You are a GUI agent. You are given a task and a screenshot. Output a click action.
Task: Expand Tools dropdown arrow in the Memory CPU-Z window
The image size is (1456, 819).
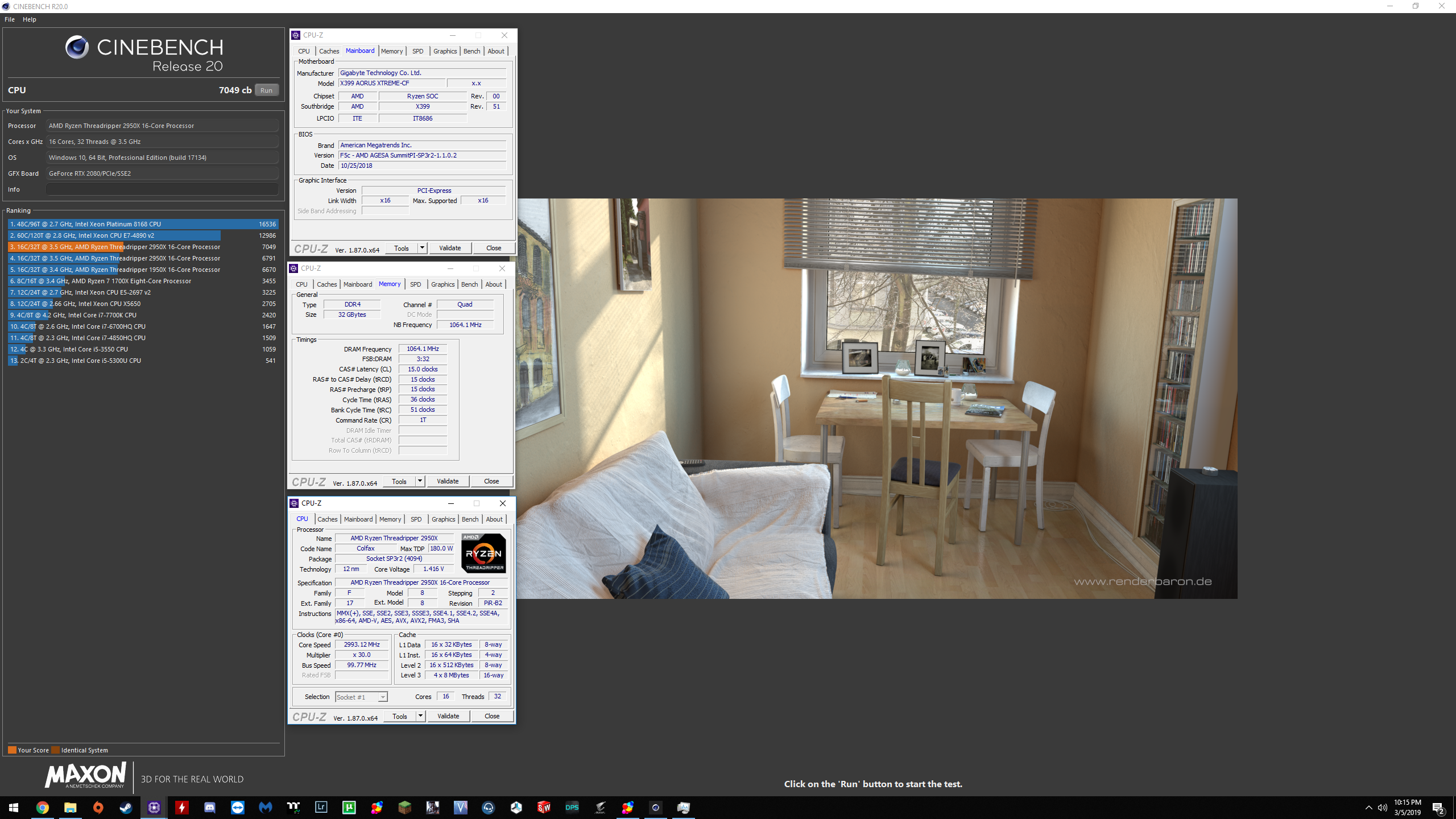pyautogui.click(x=420, y=481)
